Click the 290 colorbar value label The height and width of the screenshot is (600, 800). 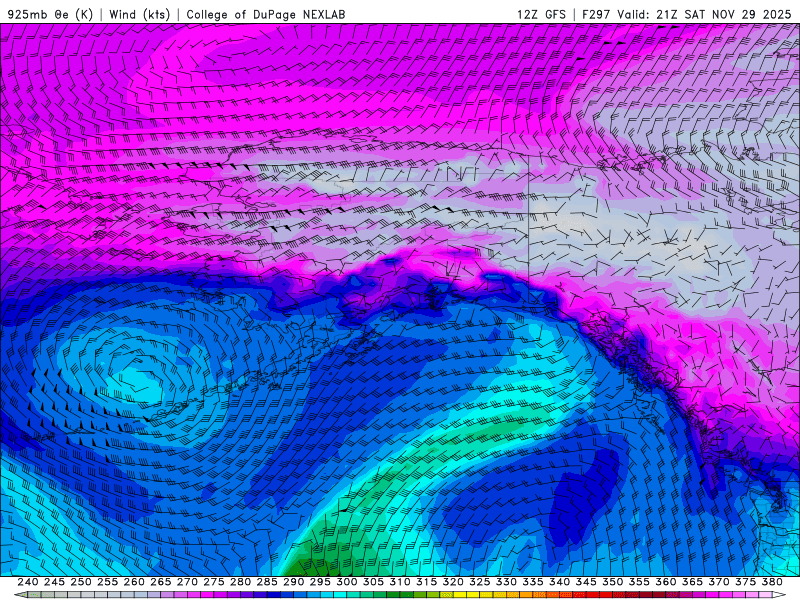tap(293, 582)
